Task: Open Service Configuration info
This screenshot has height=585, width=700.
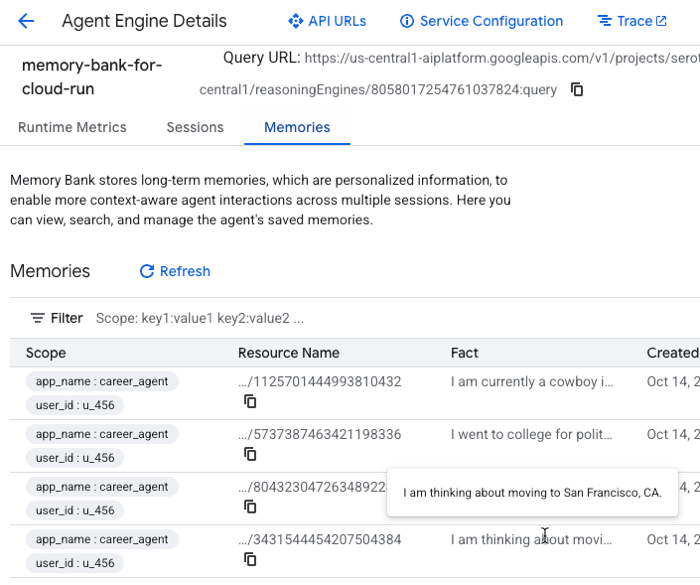Action: [481, 21]
